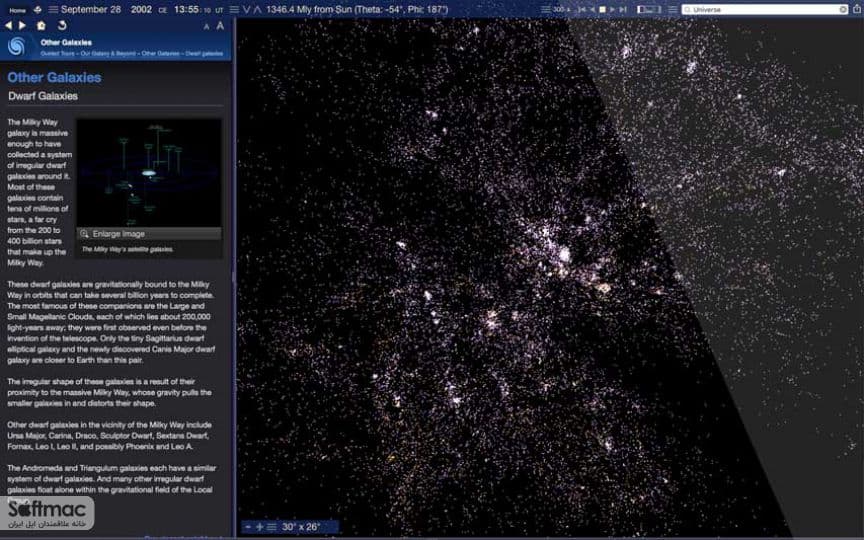Screen dimensions: 864x540
Task: Decrease text size with small A
Action: pyautogui.click(x=207, y=26)
